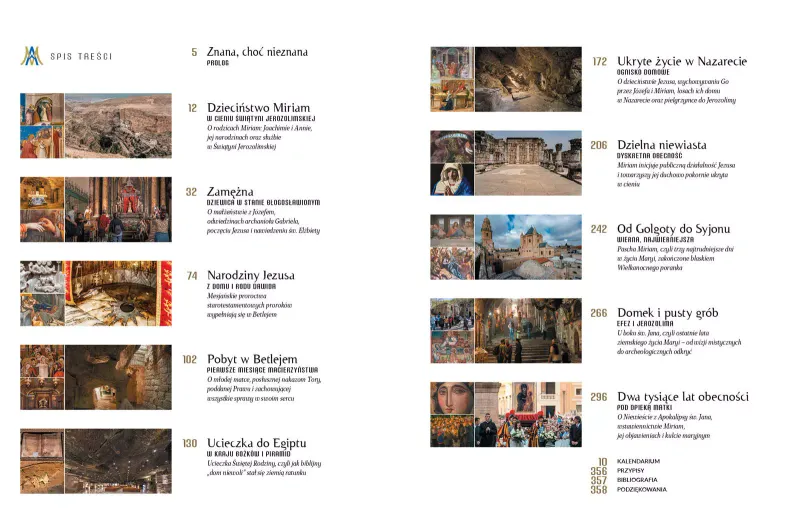
Task: Open the Przypisy section entry
Action: (x=632, y=471)
